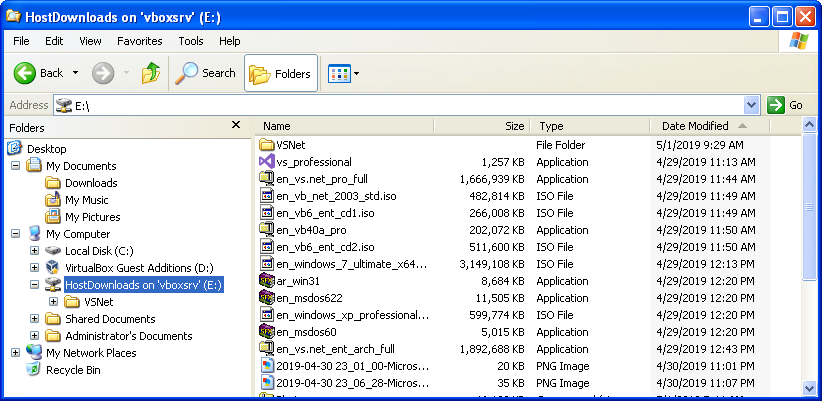Select the en_msdos60 application icon
This screenshot has width=822, height=401.
pyautogui.click(x=267, y=332)
